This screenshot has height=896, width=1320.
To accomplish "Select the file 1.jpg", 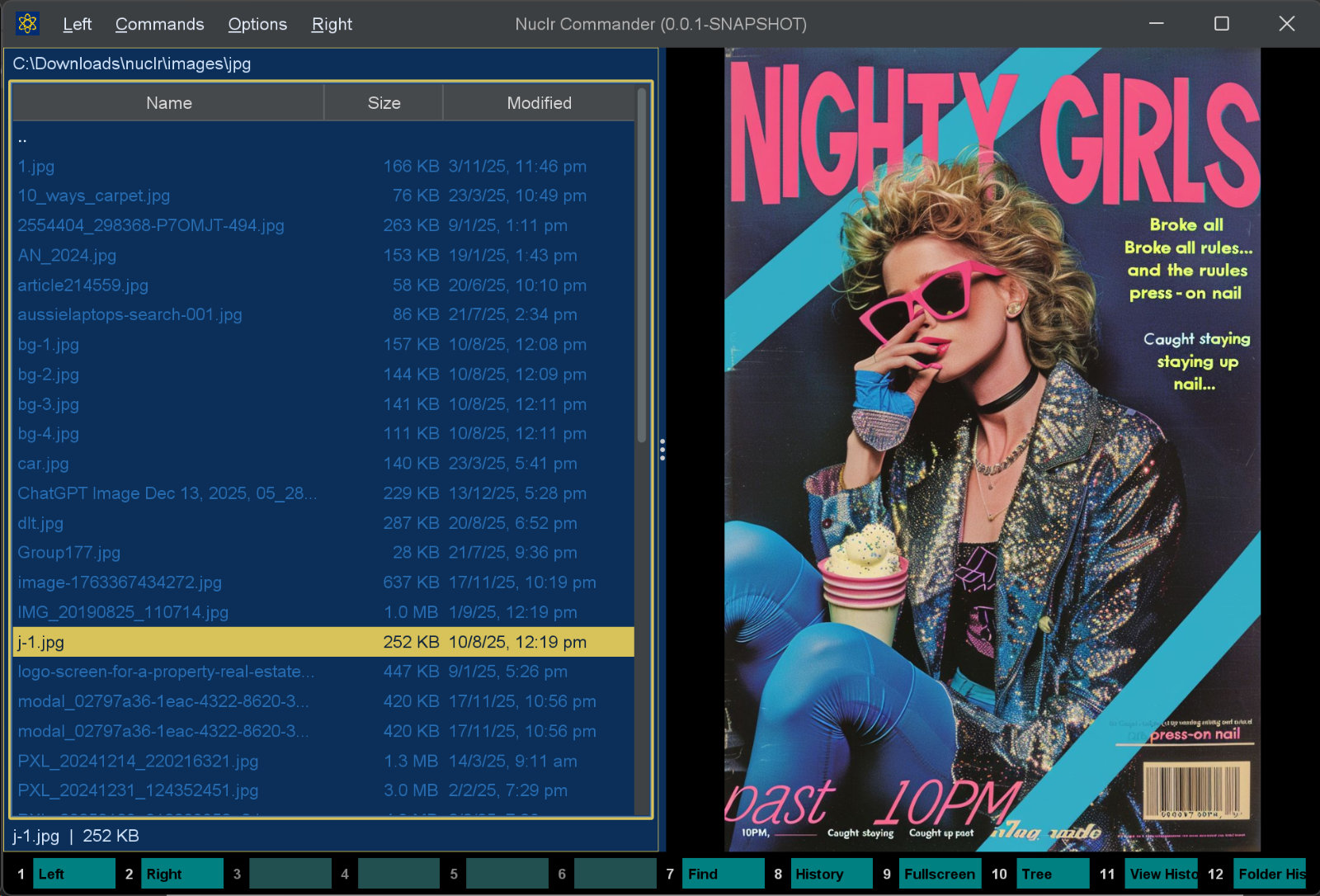I will click(x=323, y=167).
